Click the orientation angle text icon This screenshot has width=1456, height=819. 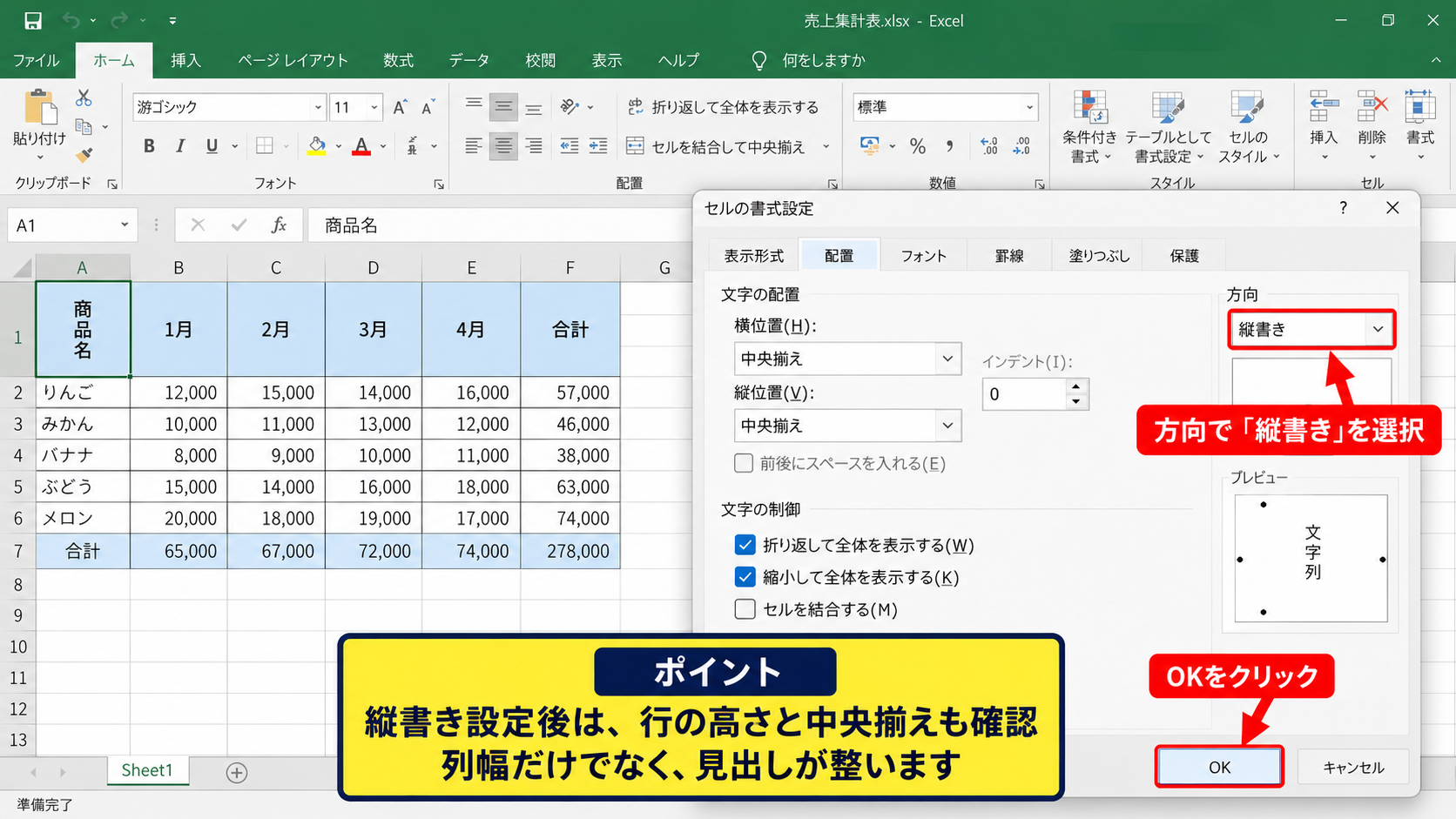click(570, 107)
